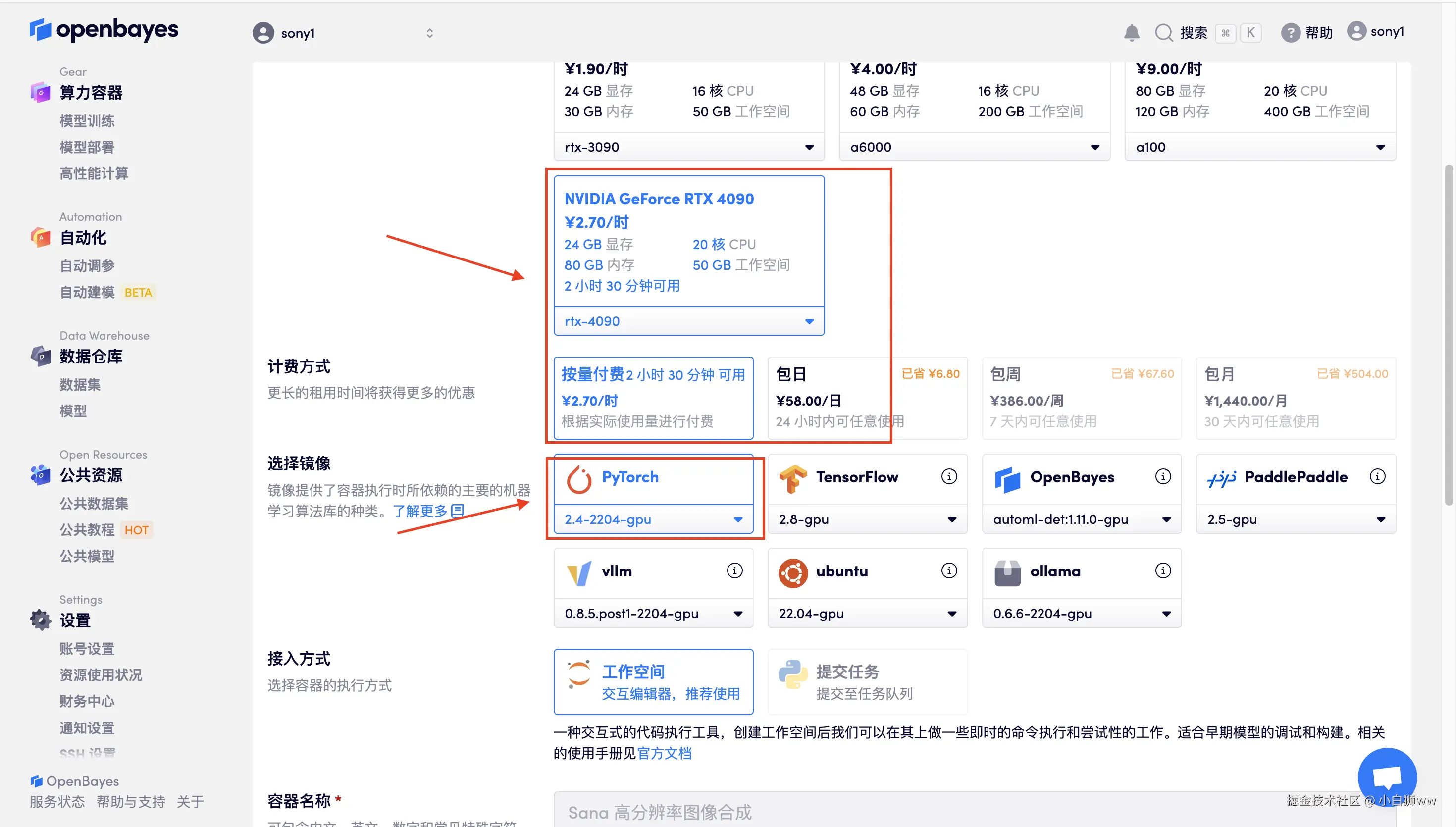Open the PyTorch version 2.4-2204-gpu dropdown
This screenshot has width=1456, height=827.
[653, 519]
